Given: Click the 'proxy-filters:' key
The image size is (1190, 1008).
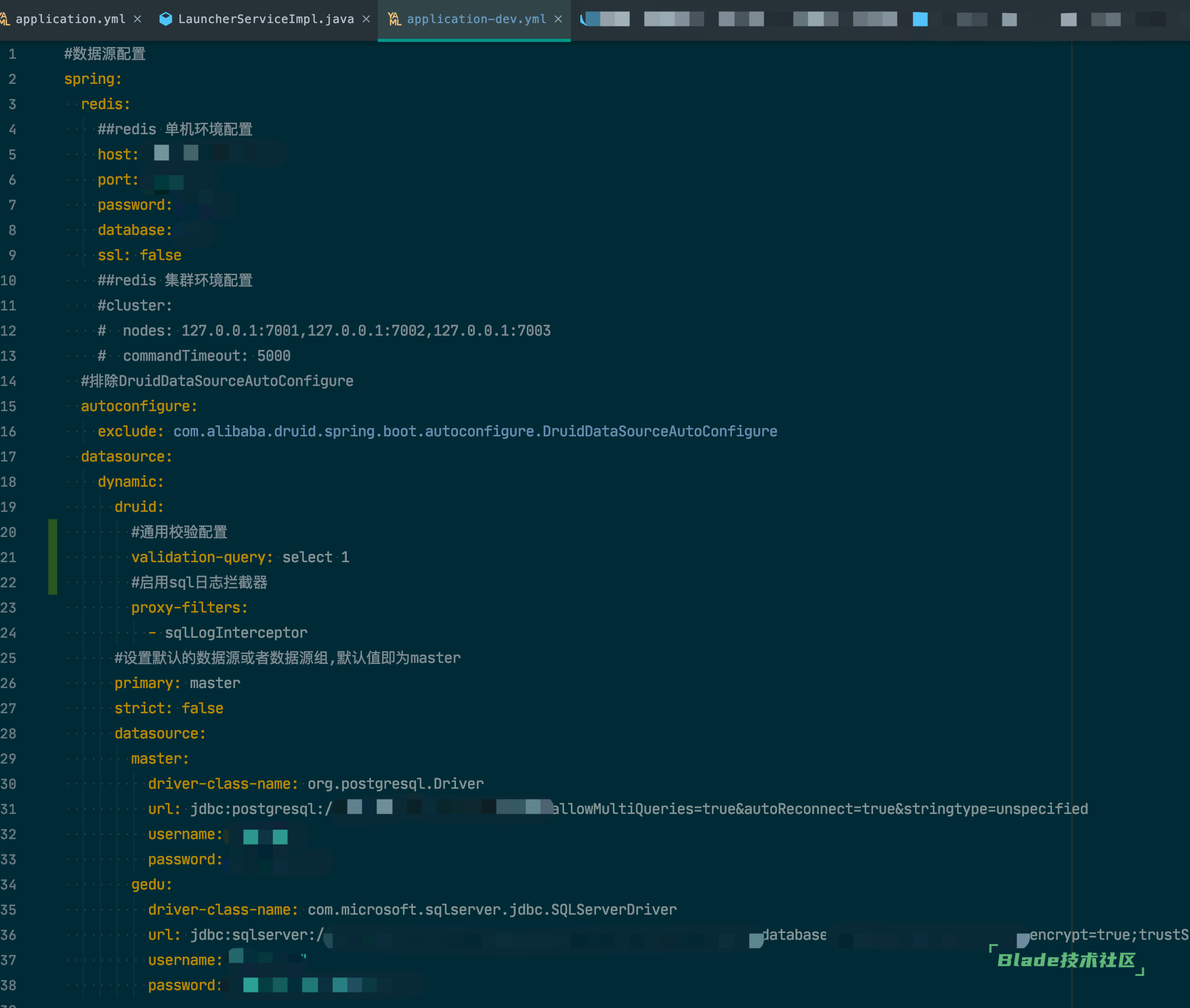Looking at the screenshot, I should (190, 607).
